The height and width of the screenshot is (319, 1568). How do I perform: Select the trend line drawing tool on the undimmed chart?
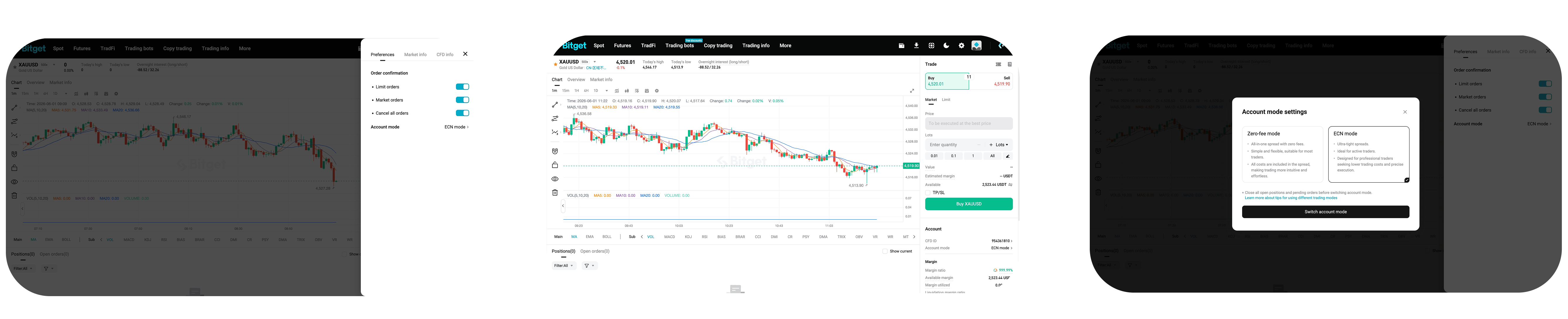[554, 105]
